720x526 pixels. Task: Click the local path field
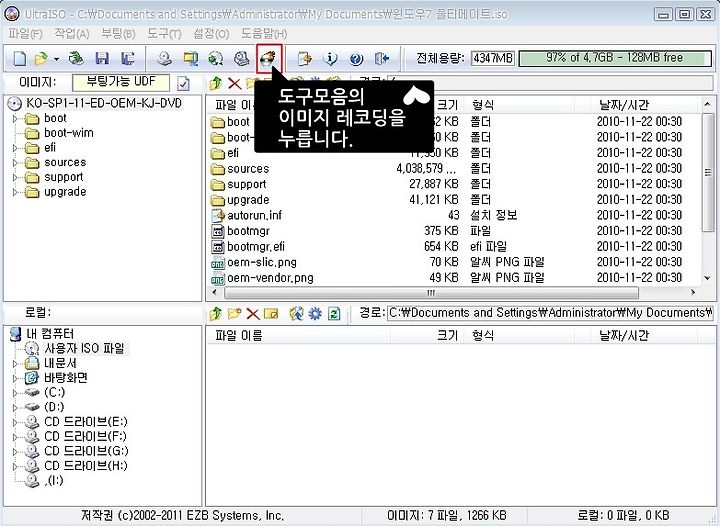(550, 313)
